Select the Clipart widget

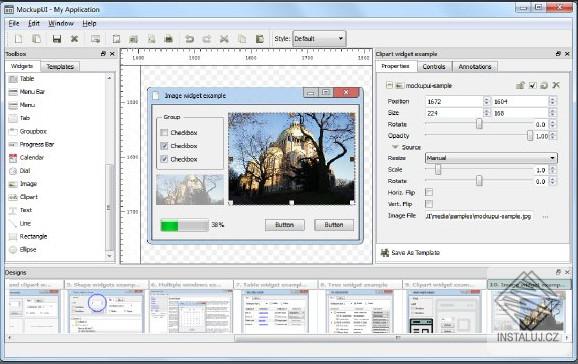pyautogui.click(x=23, y=197)
